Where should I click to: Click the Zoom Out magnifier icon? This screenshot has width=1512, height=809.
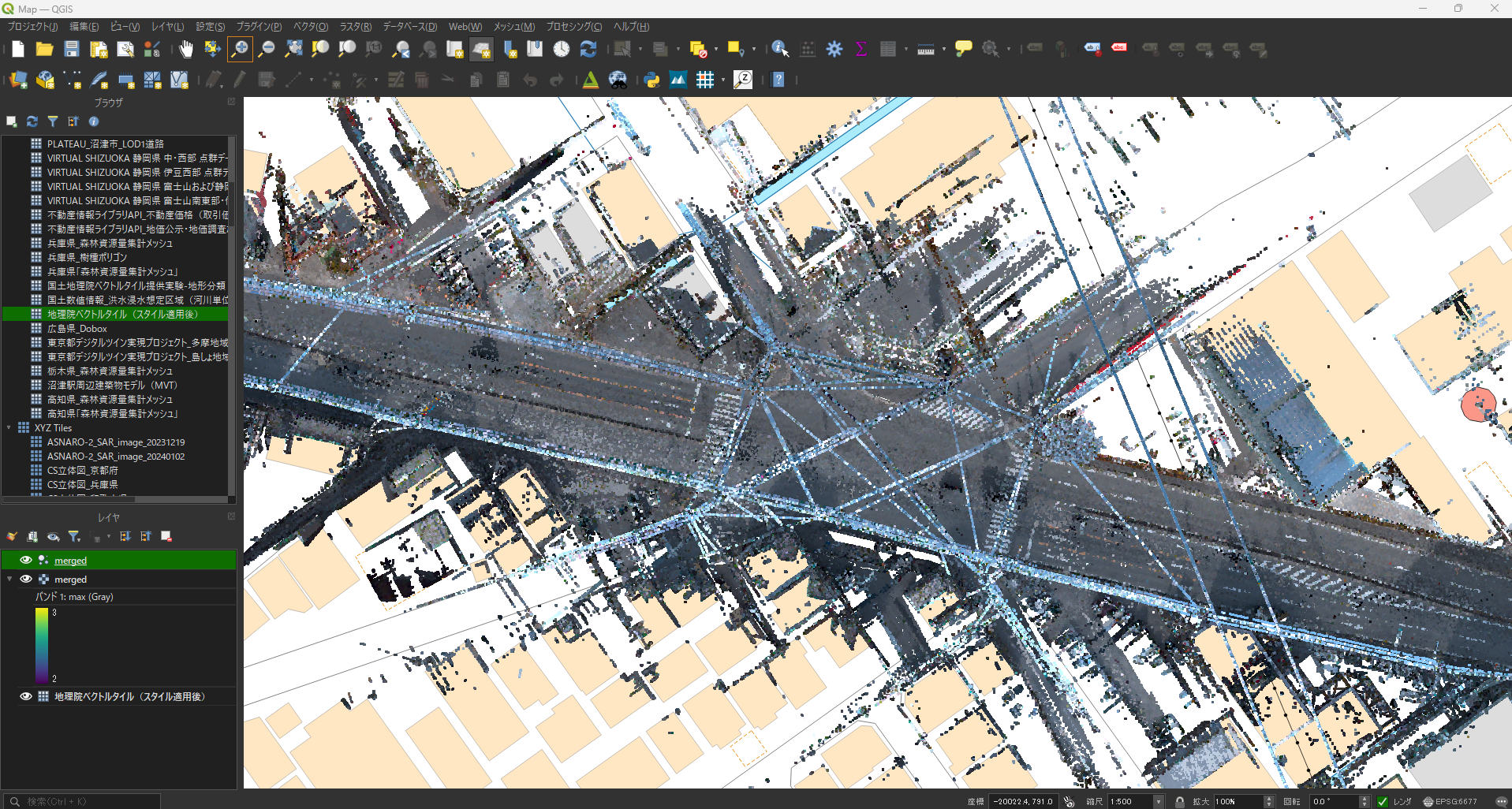pos(267,49)
